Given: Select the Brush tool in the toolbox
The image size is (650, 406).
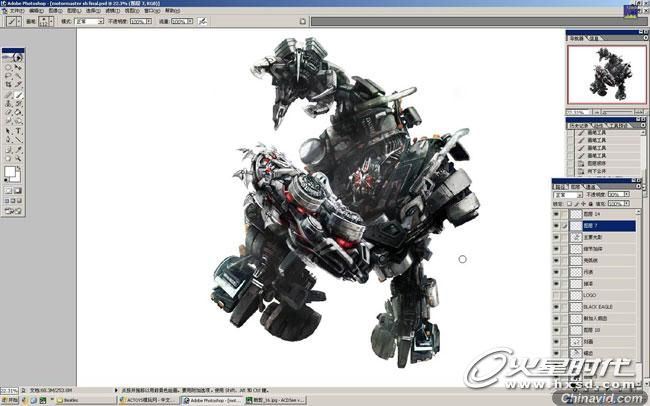Looking at the screenshot, I should [18, 95].
